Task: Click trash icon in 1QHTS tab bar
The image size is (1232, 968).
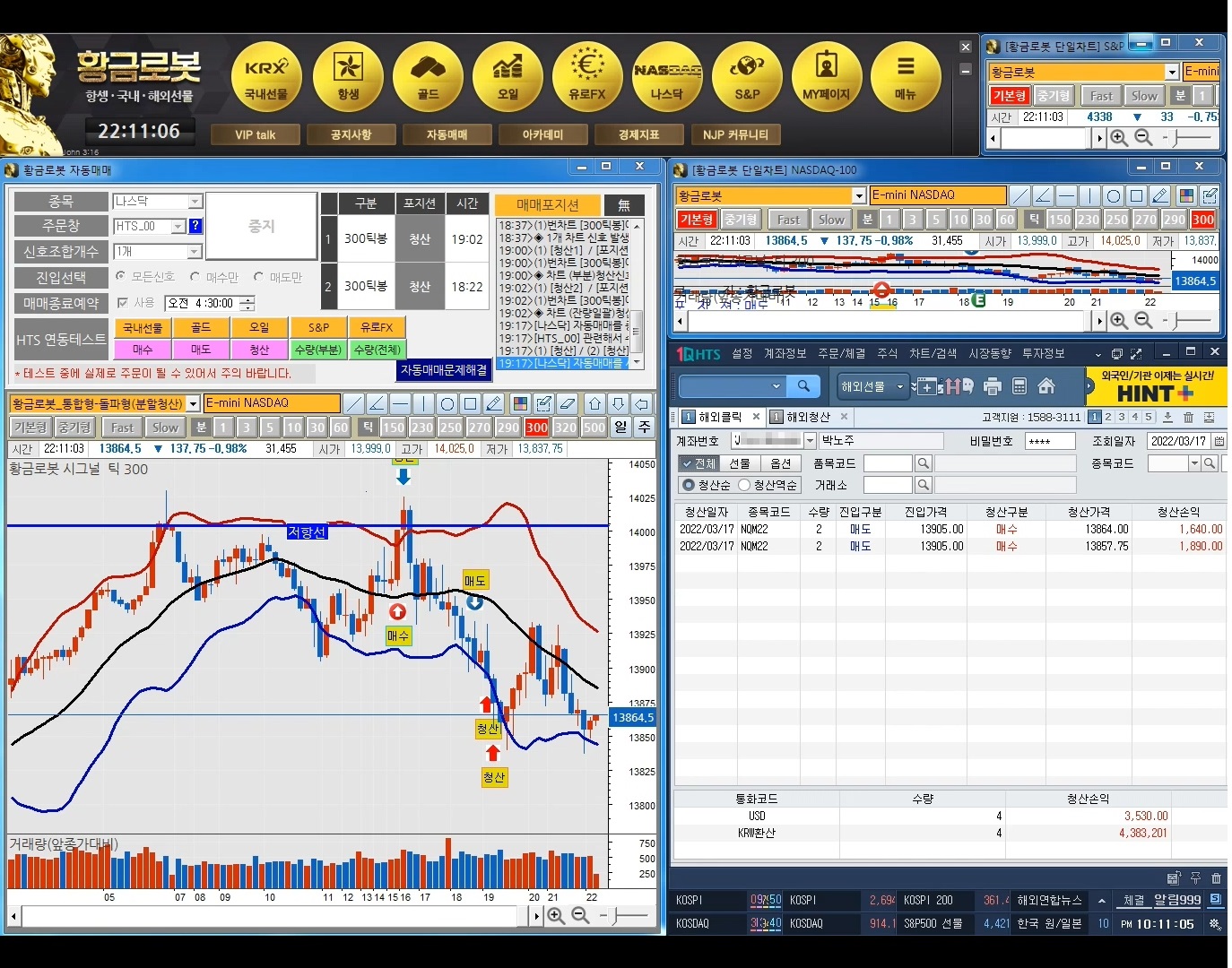Action: click(x=1188, y=418)
